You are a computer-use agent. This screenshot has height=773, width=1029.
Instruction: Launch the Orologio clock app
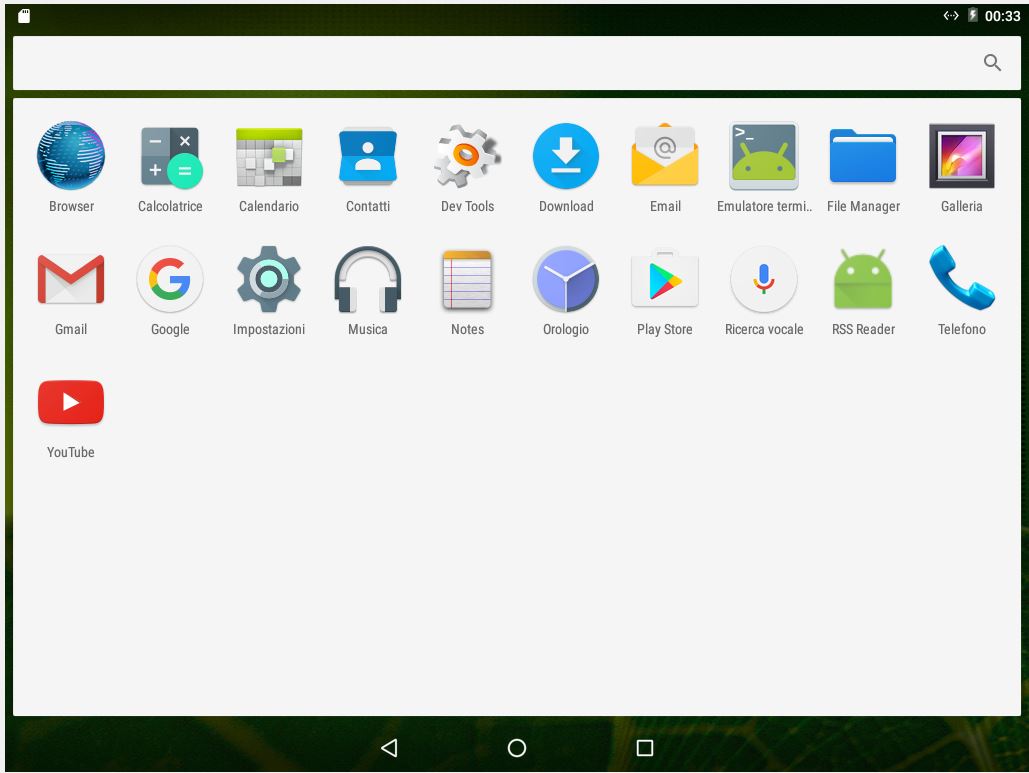pyautogui.click(x=566, y=279)
